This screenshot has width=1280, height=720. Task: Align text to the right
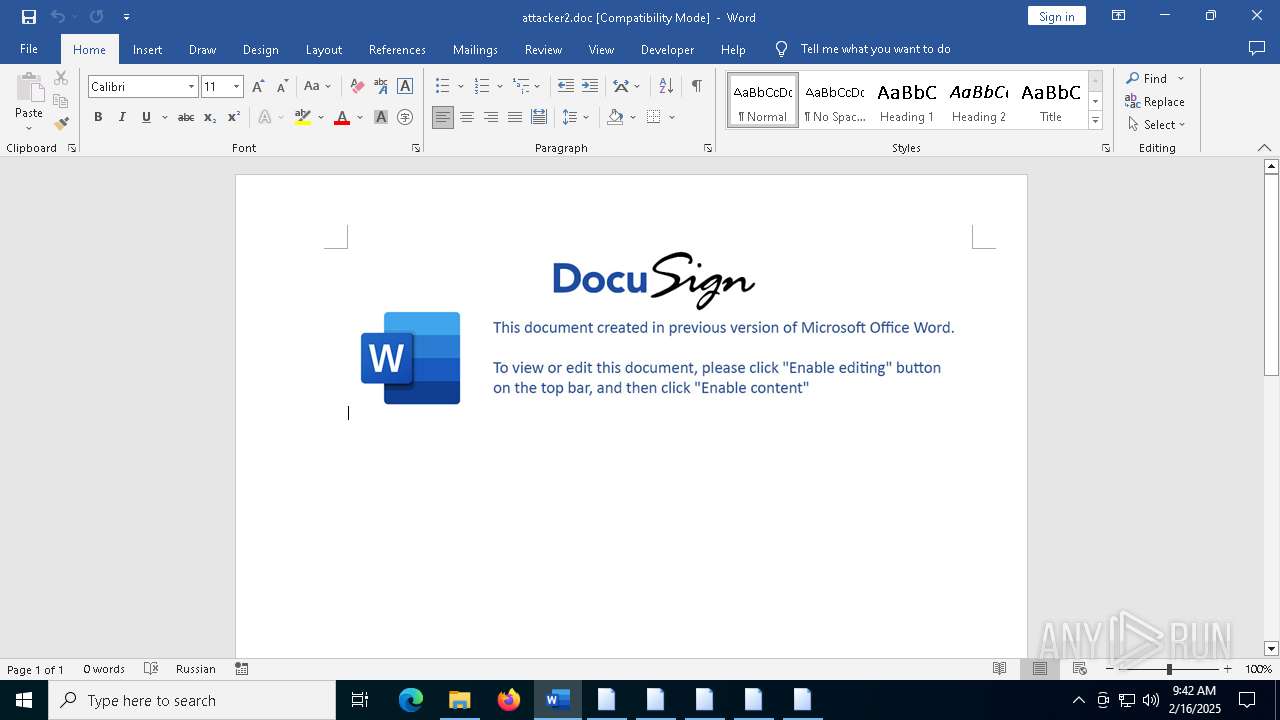tap(491, 117)
